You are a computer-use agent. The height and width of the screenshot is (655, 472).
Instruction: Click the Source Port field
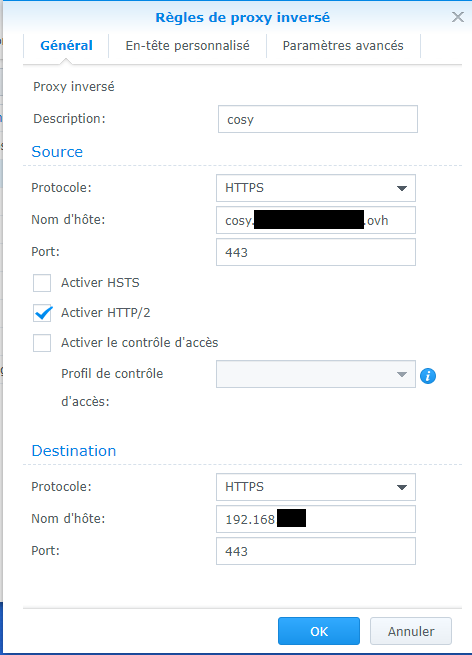pos(316,252)
